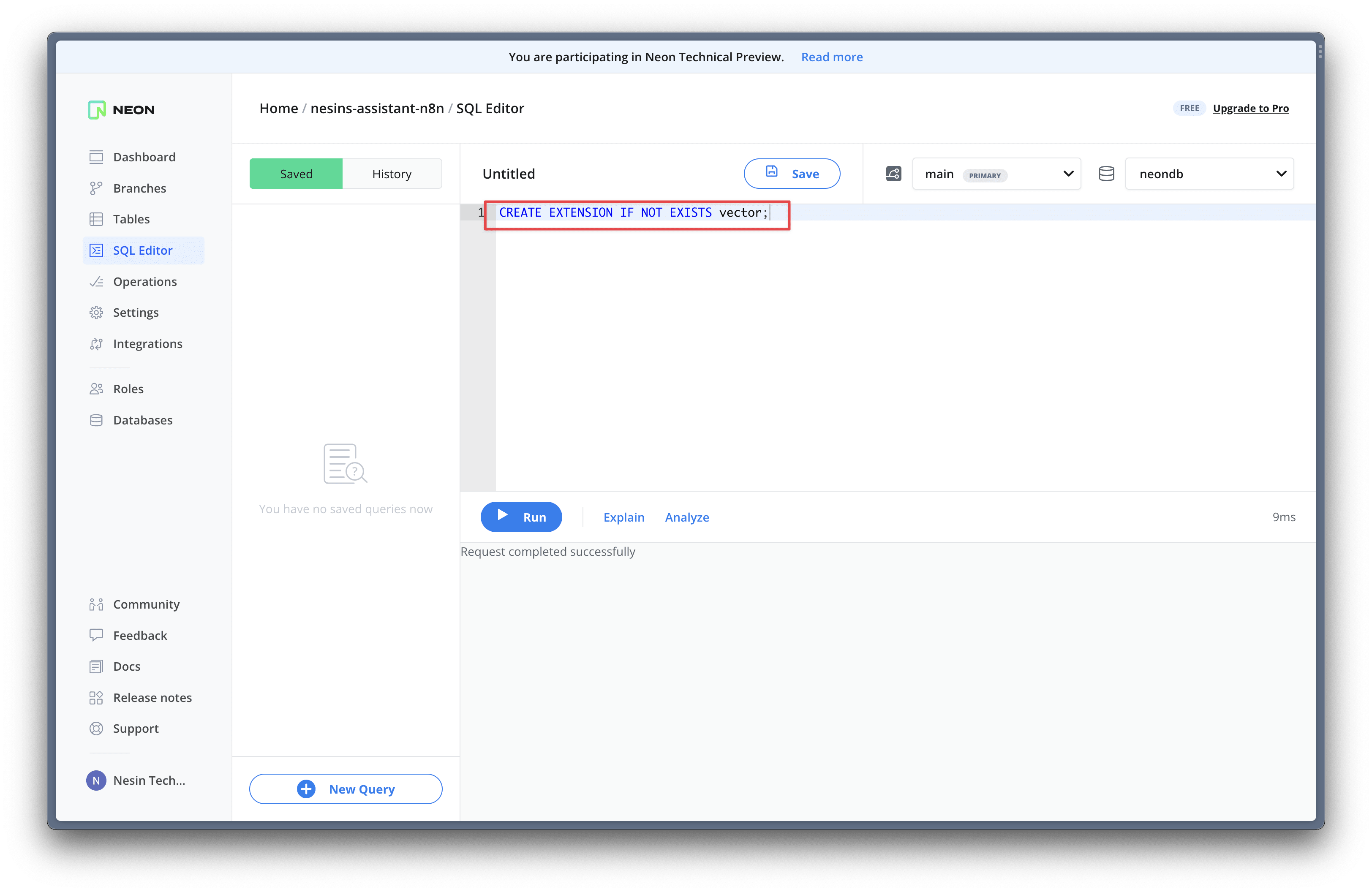Image resolution: width=1372 pixels, height=892 pixels.
Task: Open Release notes label in sidebar
Action: [x=152, y=697]
